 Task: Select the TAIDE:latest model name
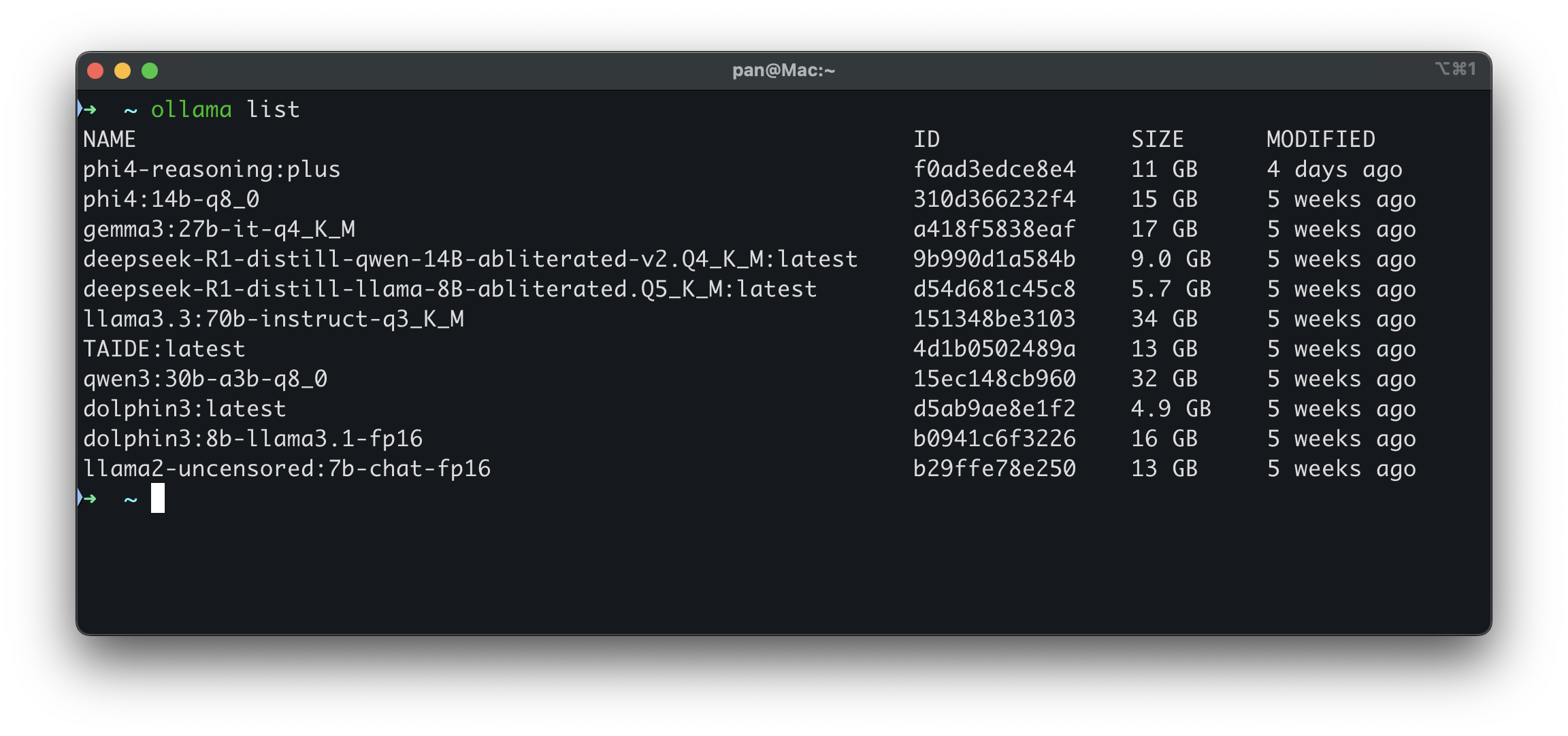(164, 349)
